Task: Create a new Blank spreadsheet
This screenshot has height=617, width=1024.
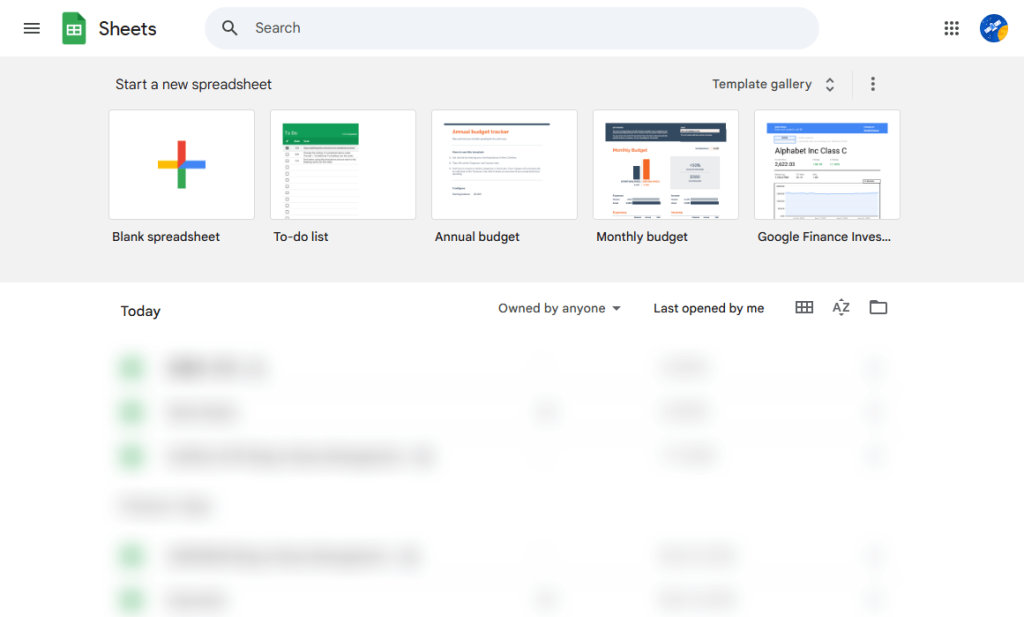Action: pyautogui.click(x=181, y=165)
